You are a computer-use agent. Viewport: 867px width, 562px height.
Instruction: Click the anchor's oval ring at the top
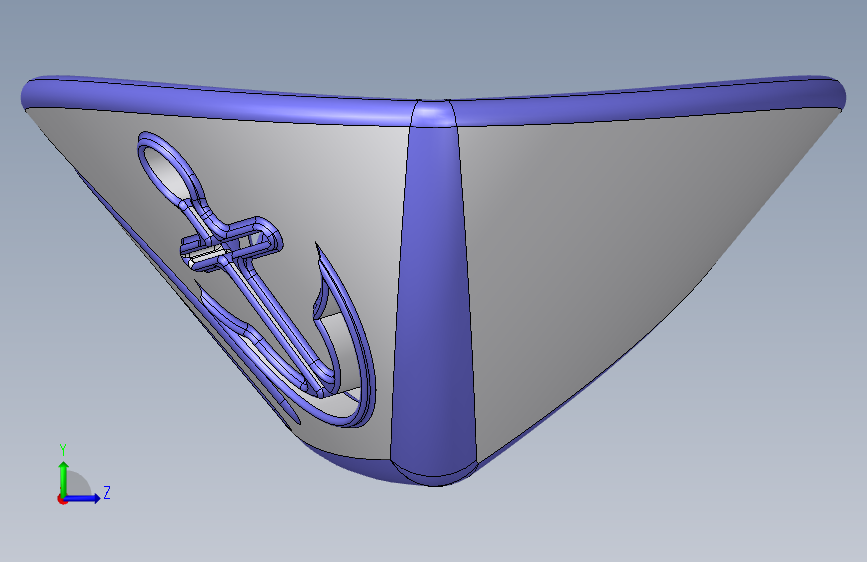pos(170,168)
